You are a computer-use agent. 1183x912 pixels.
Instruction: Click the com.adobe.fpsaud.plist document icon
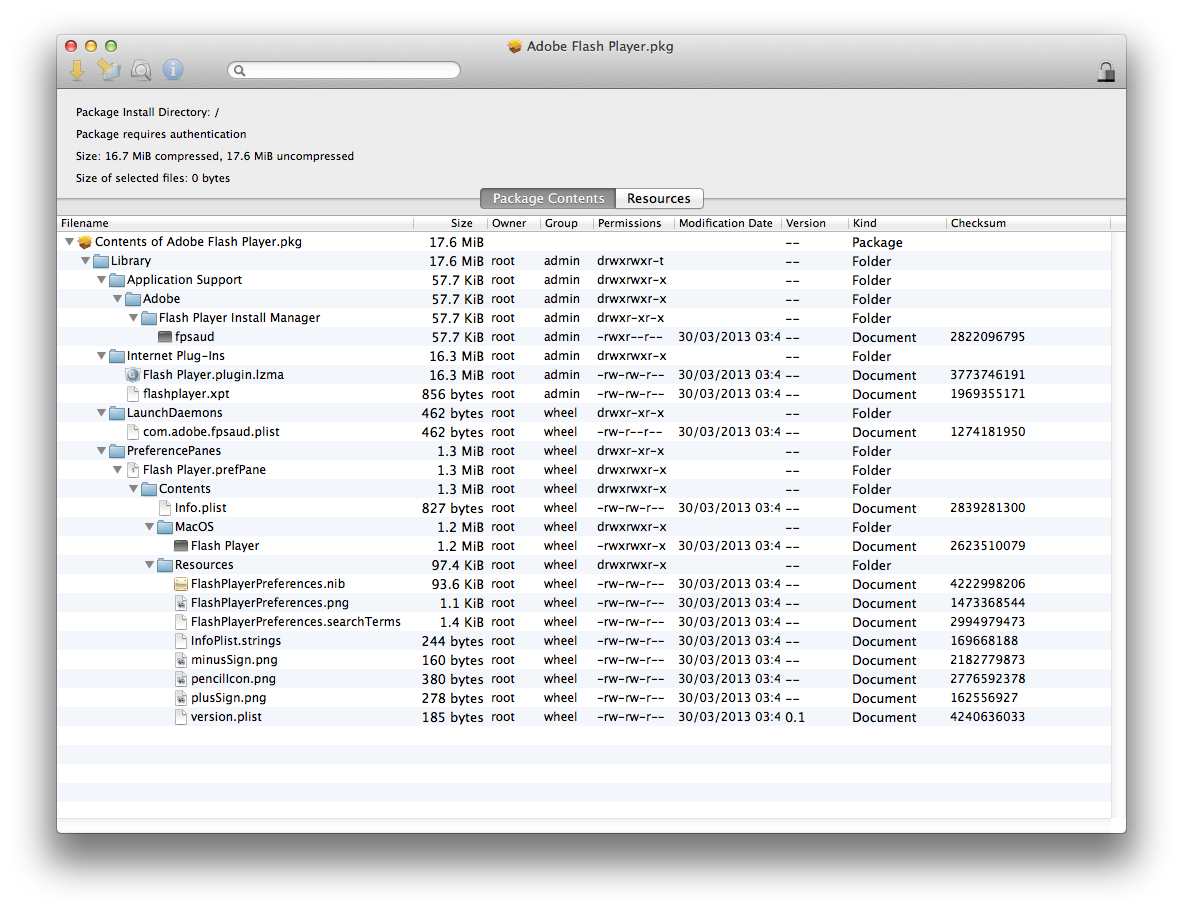point(133,432)
